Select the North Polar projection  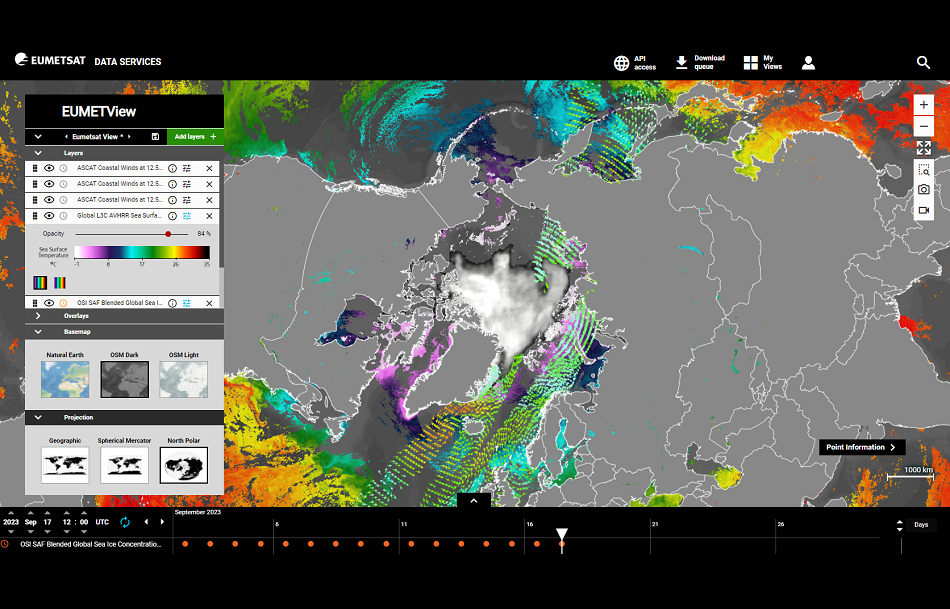pyautogui.click(x=184, y=465)
